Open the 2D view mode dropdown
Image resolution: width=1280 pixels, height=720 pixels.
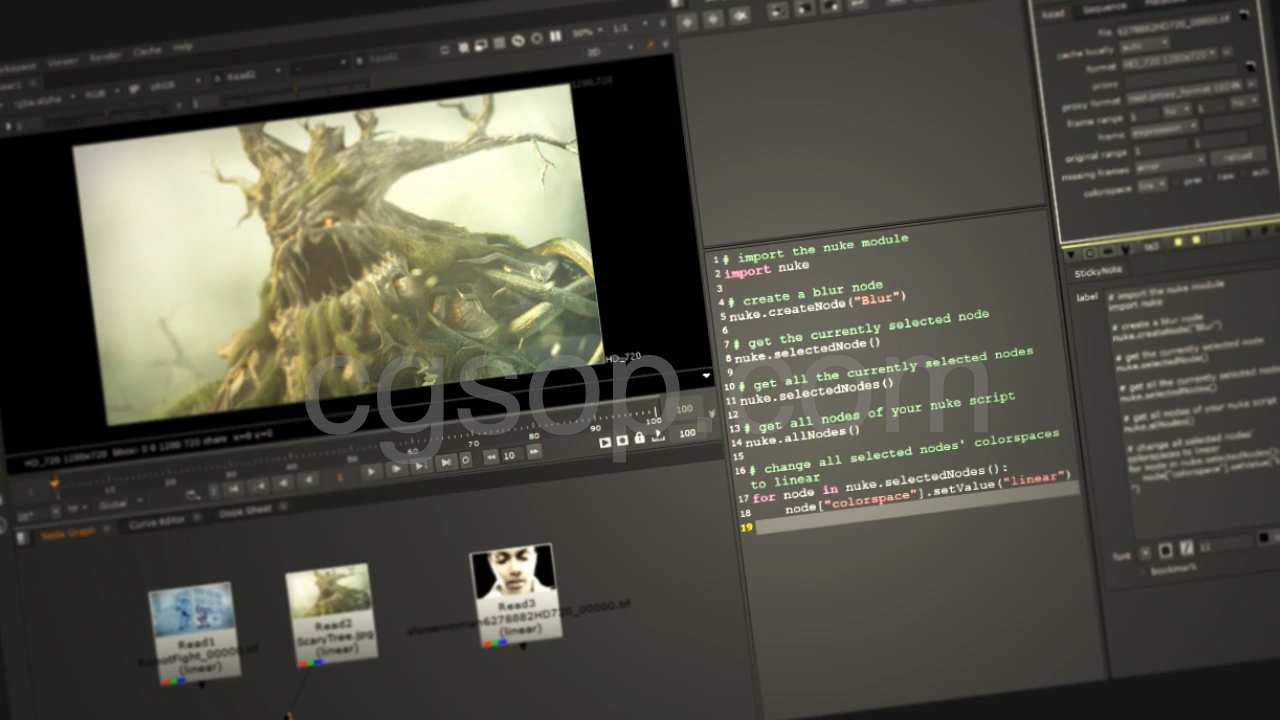coord(611,50)
